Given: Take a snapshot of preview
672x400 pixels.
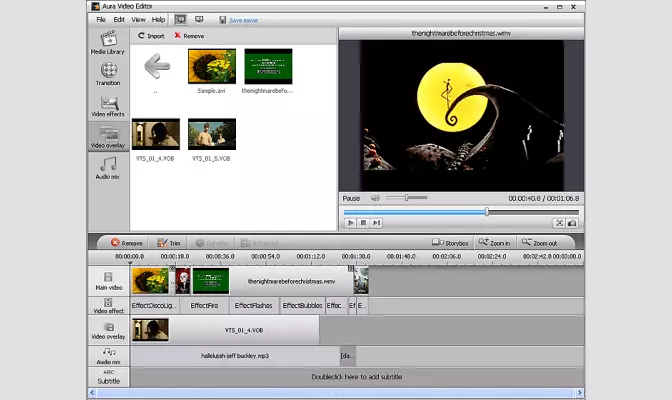Looking at the screenshot, I should (572, 223).
